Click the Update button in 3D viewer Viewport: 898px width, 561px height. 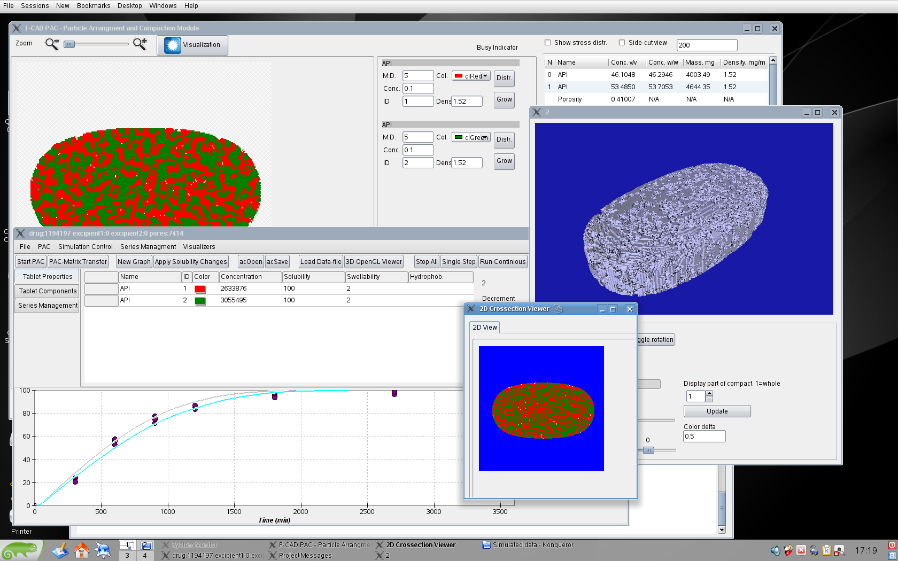coord(717,411)
